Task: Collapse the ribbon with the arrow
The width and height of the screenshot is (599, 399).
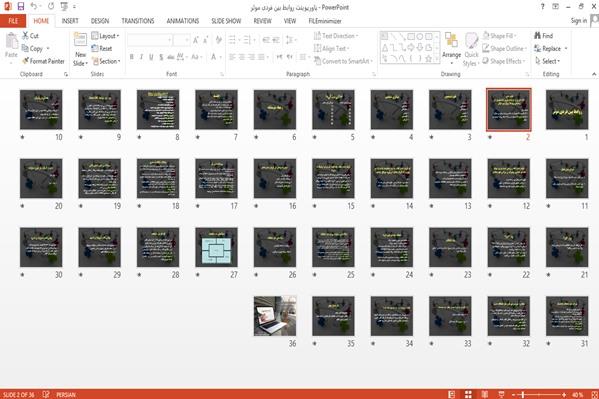Action: pos(594,74)
